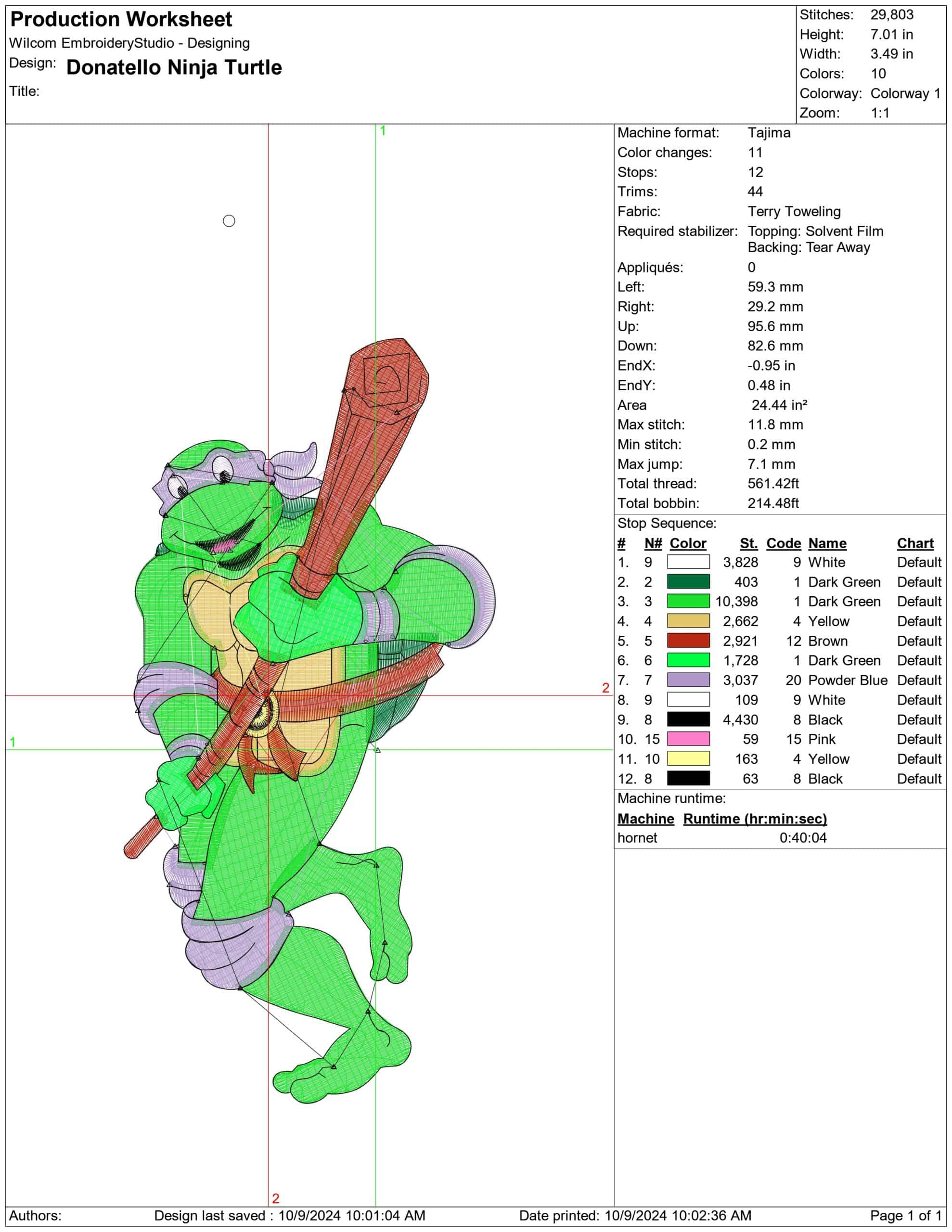Click 'Page 1 of 1' in footer
952x1232 pixels.
point(906,1216)
